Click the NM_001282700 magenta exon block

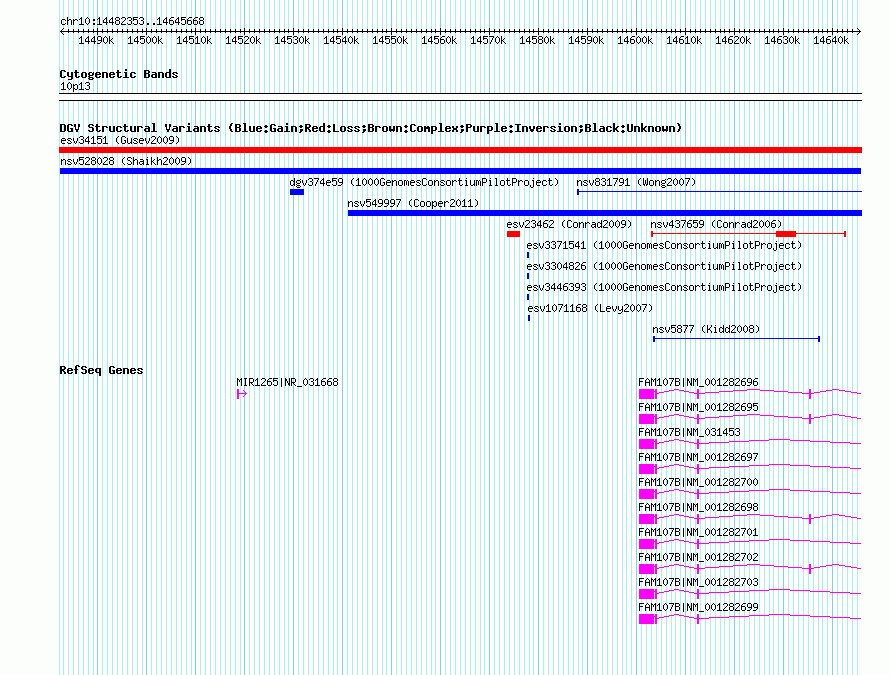click(647, 494)
